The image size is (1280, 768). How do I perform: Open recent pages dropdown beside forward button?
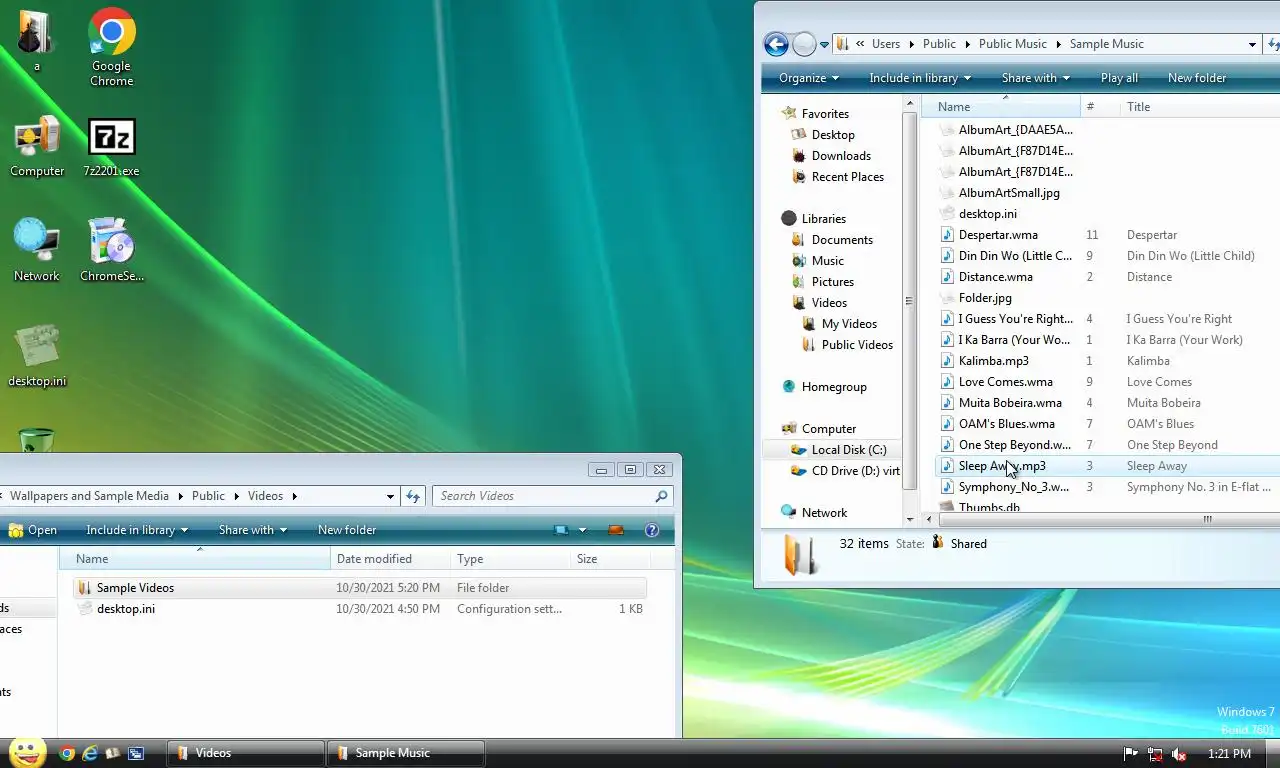pos(825,44)
